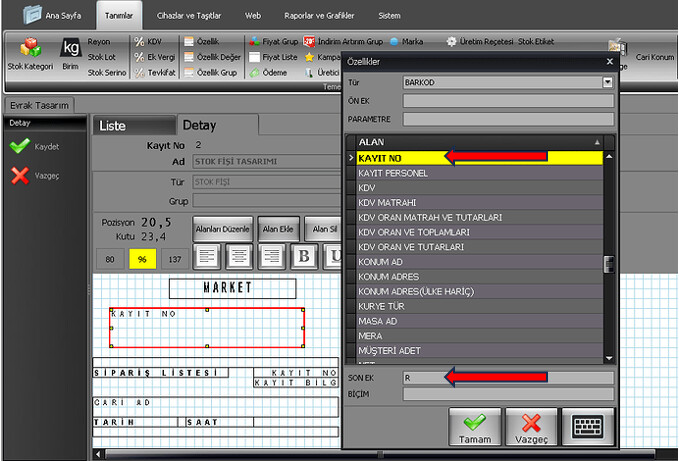The image size is (679, 461).
Task: Sort by ALAN column header
Action: [479, 142]
